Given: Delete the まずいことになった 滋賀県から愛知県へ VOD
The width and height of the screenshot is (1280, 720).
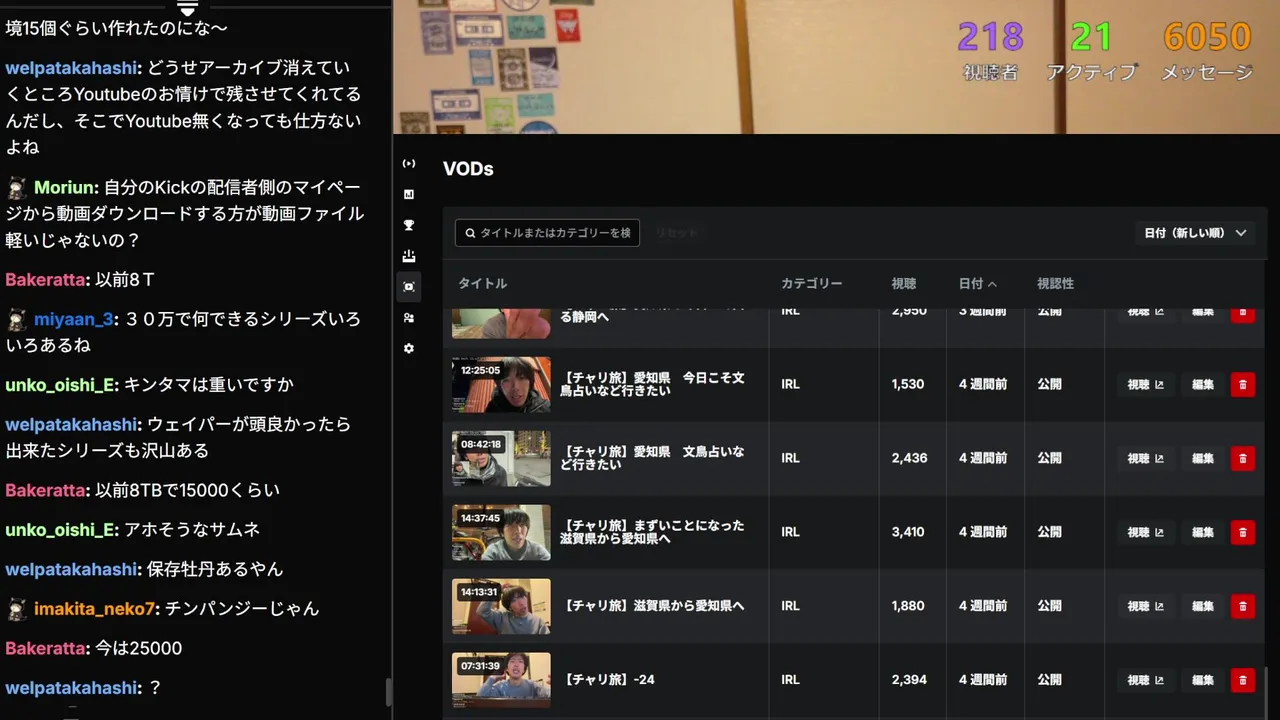Looking at the screenshot, I should pyautogui.click(x=1243, y=532).
